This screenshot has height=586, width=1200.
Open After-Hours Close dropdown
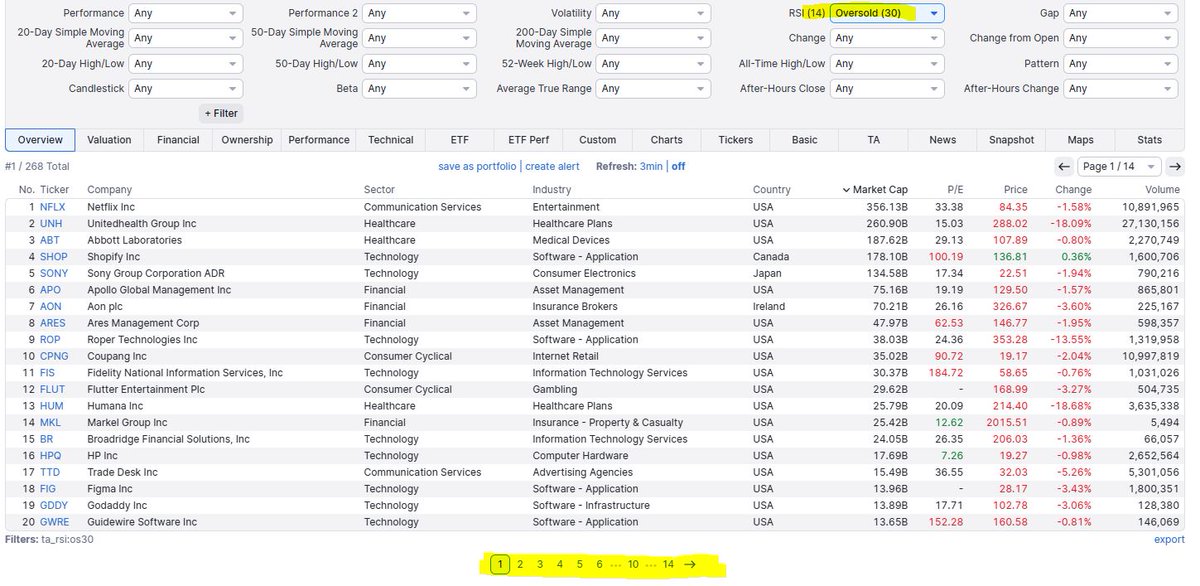[x=887, y=88]
